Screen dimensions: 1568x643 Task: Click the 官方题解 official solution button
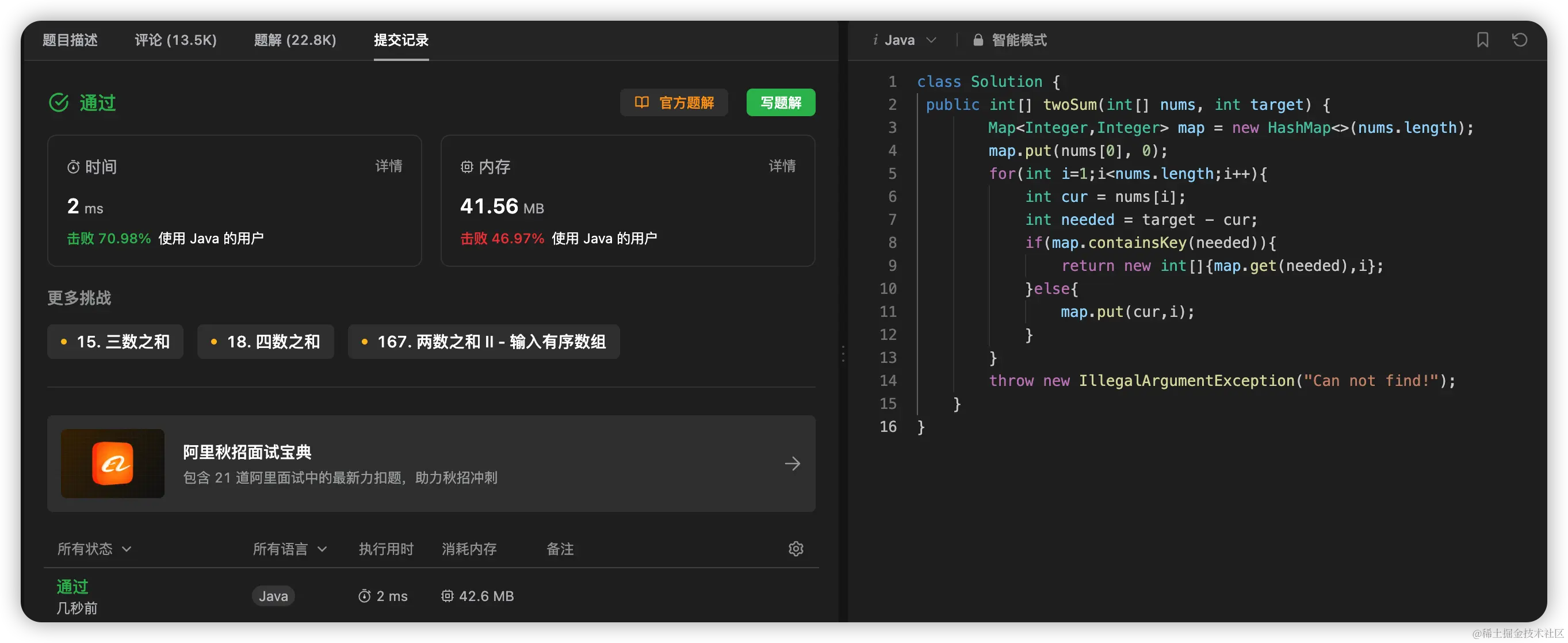[674, 102]
